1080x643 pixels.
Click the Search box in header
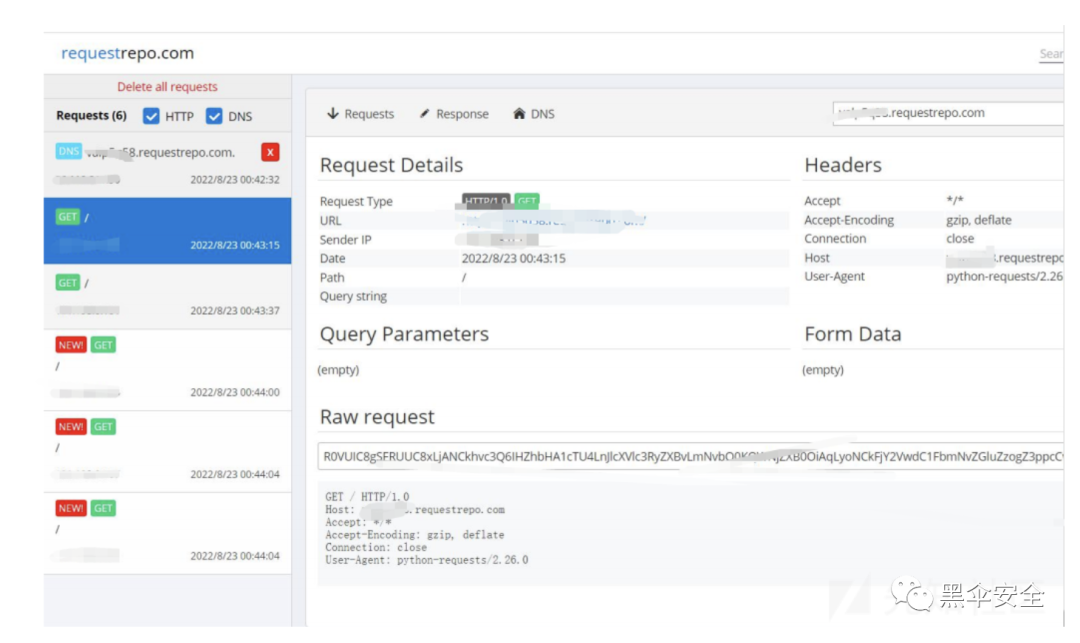(1051, 54)
